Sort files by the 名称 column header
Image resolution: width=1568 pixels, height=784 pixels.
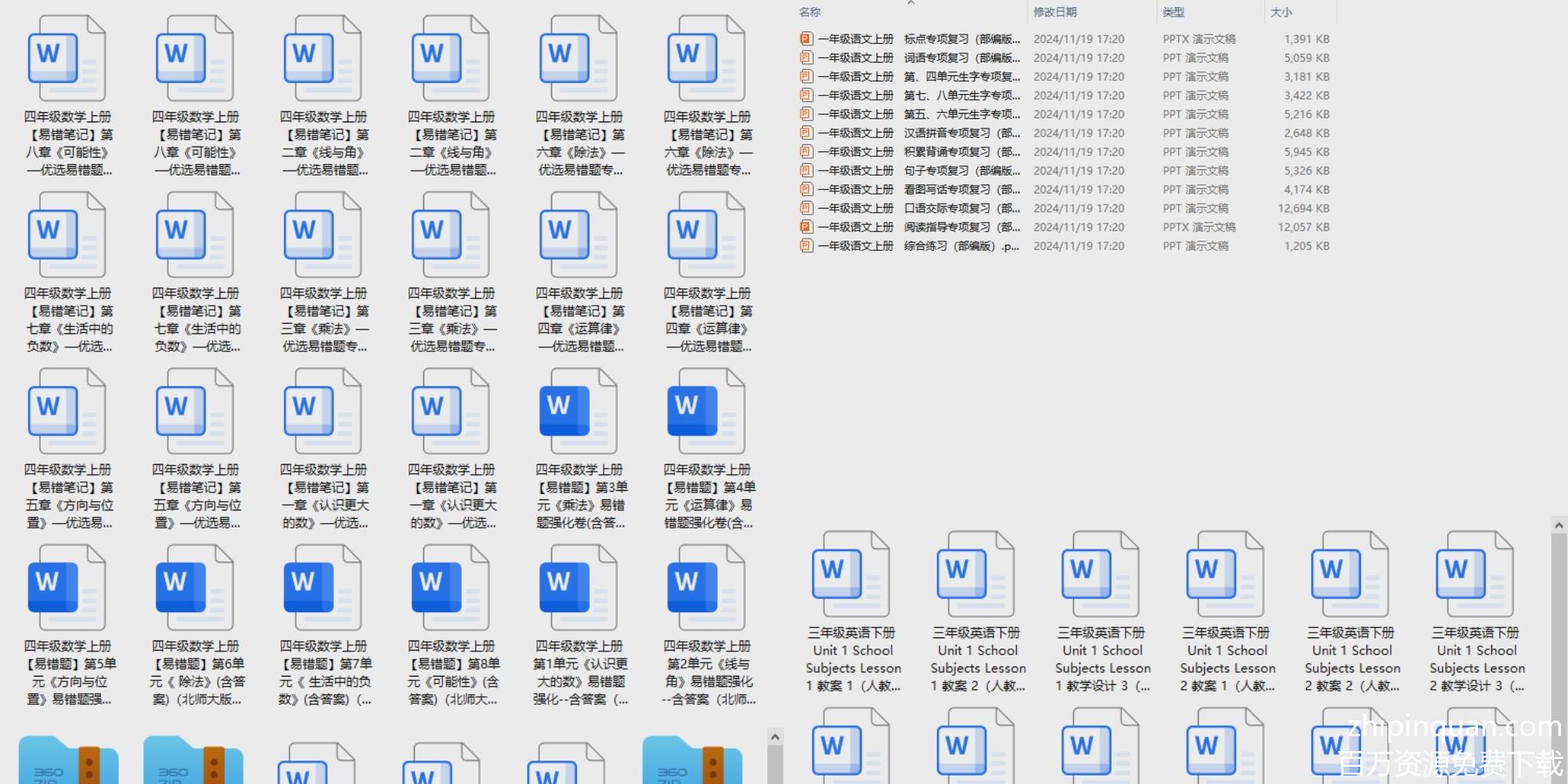[x=811, y=13]
